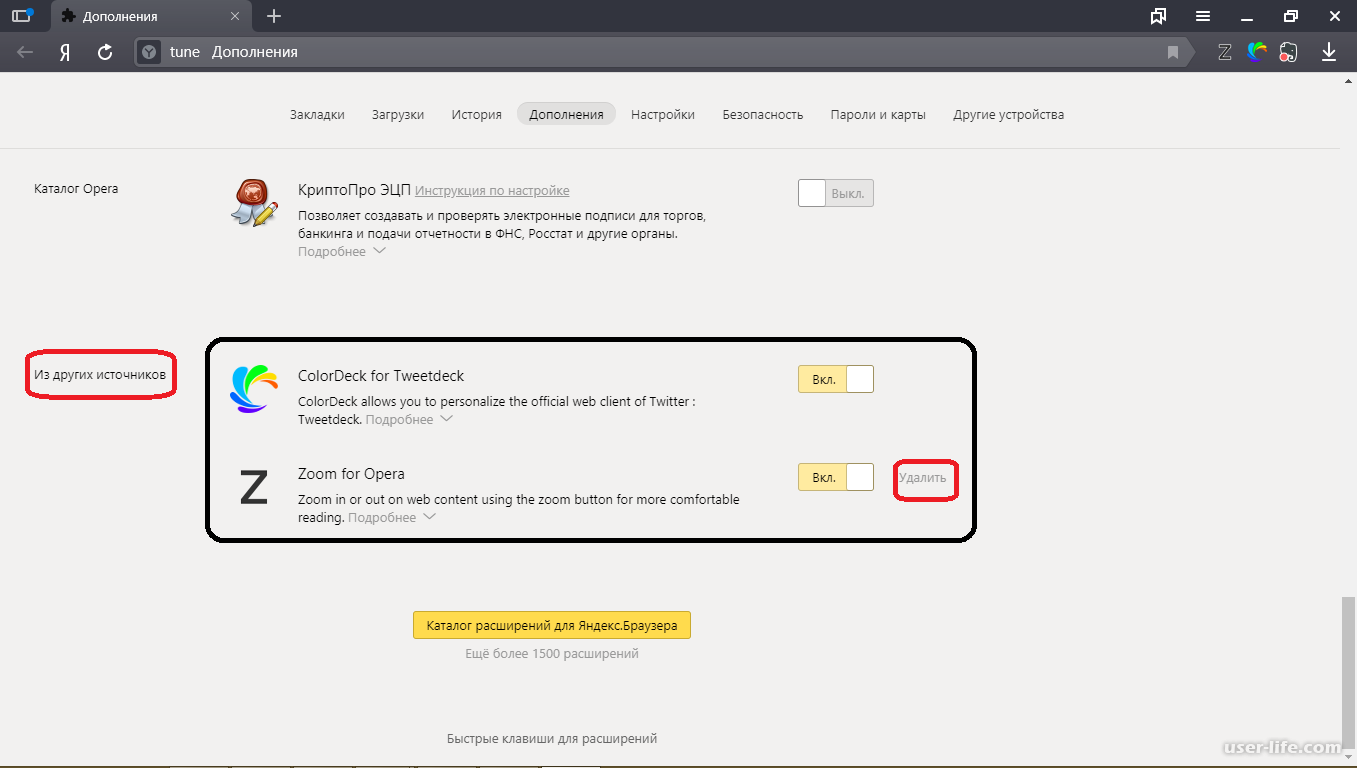Click the Zoom for Opera Z logo
Screen dimensions: 1357x768
[253, 487]
